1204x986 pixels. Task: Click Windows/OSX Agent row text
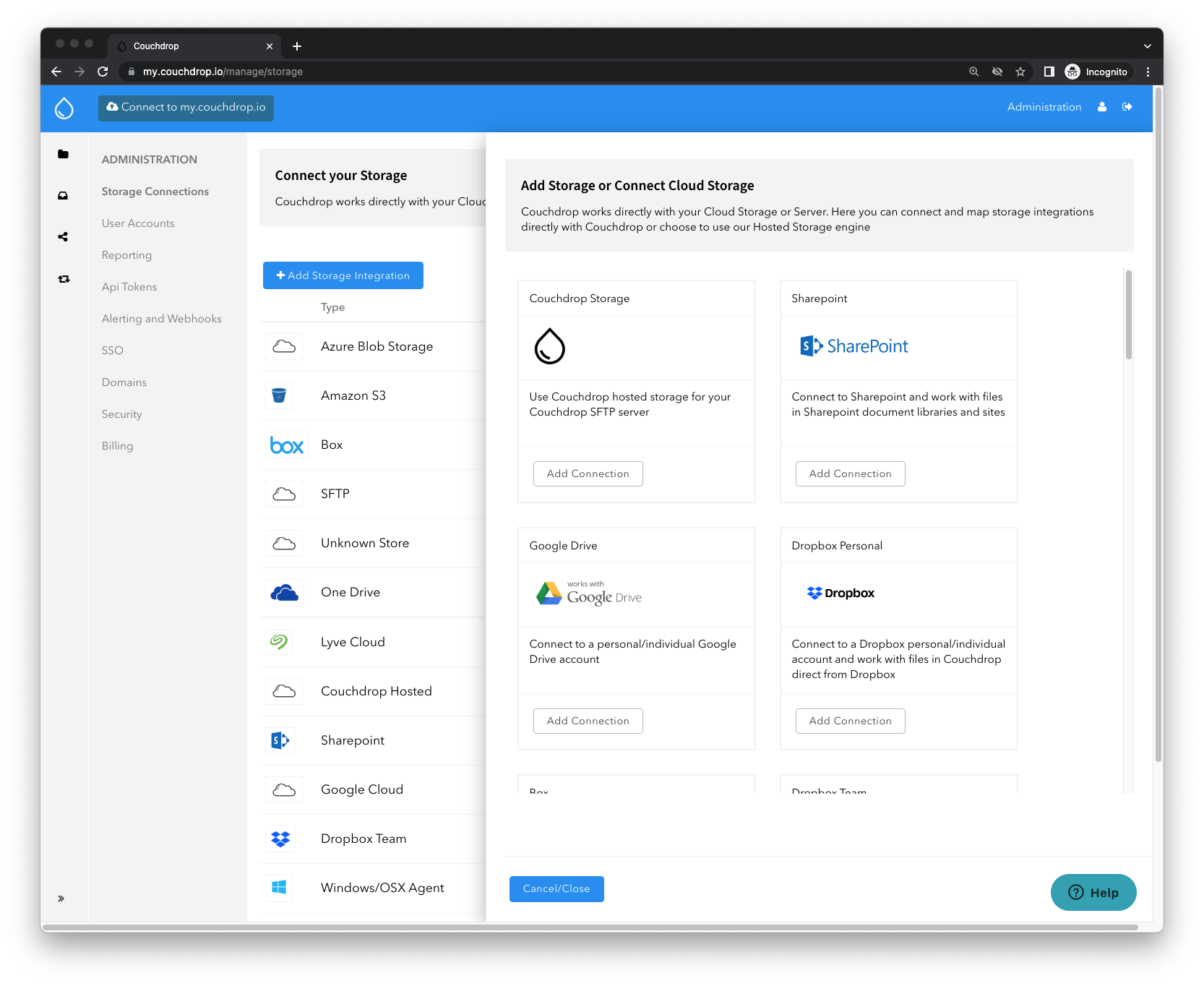pyautogui.click(x=382, y=888)
